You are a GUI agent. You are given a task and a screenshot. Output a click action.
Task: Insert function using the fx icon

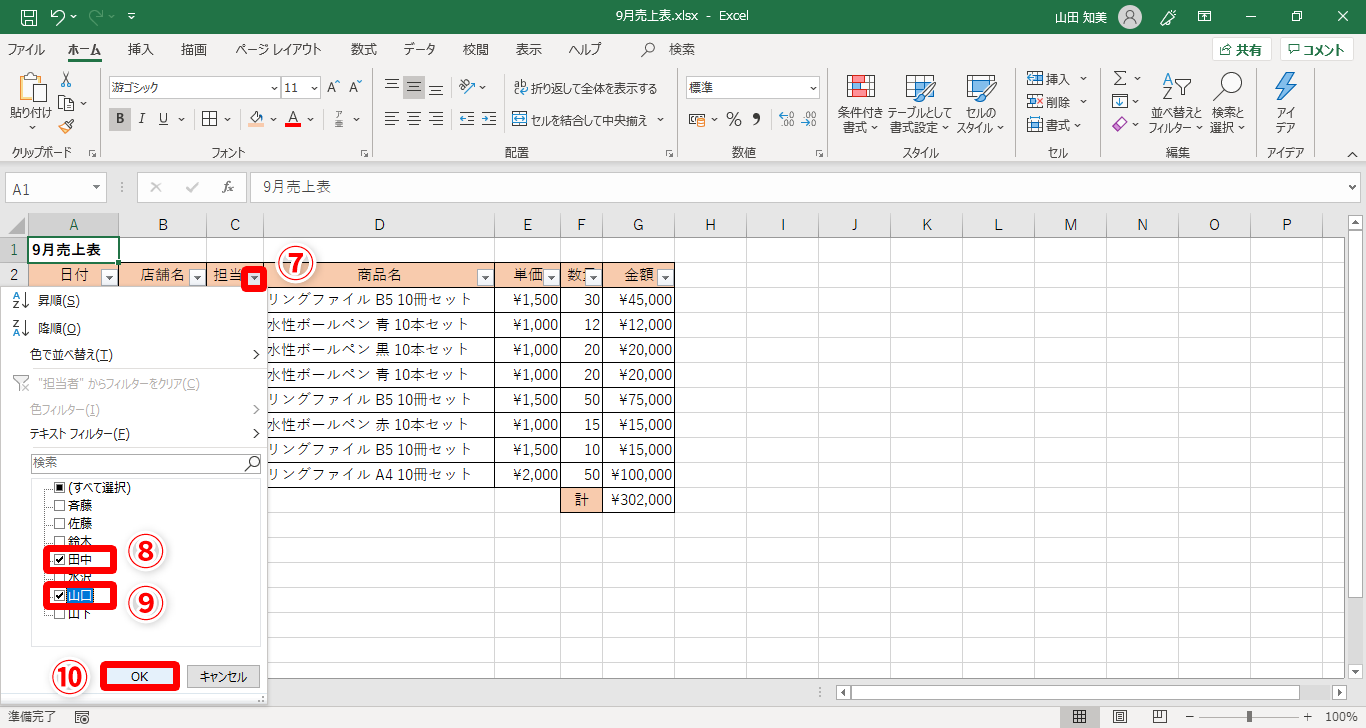228,187
